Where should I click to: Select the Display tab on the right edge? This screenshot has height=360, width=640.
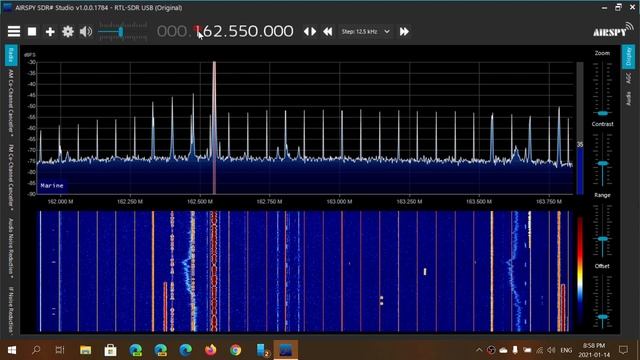pos(629,57)
